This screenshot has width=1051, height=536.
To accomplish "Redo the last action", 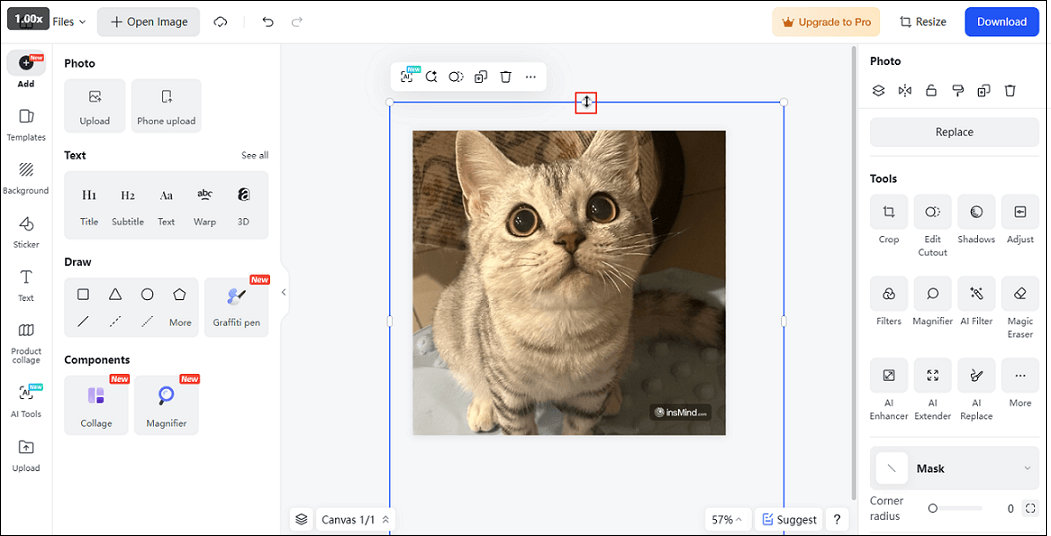I will pos(297,22).
